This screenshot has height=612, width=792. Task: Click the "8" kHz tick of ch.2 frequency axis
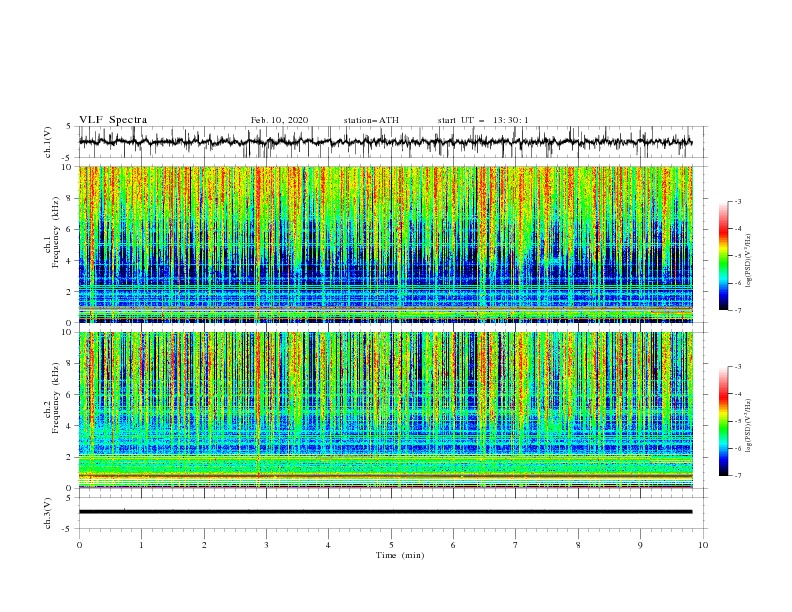click(x=71, y=364)
